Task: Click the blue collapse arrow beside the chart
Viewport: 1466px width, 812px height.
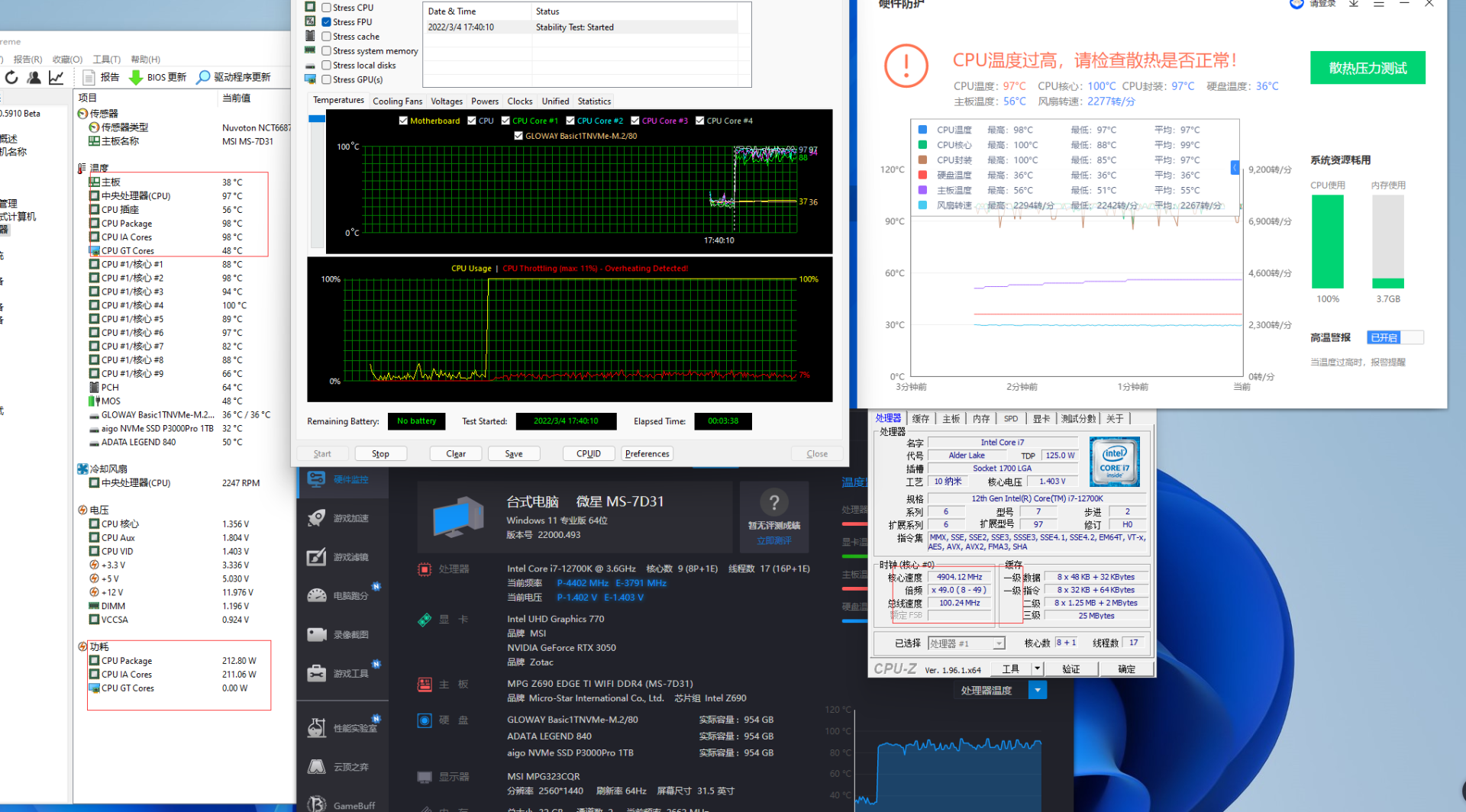Action: [1235, 168]
